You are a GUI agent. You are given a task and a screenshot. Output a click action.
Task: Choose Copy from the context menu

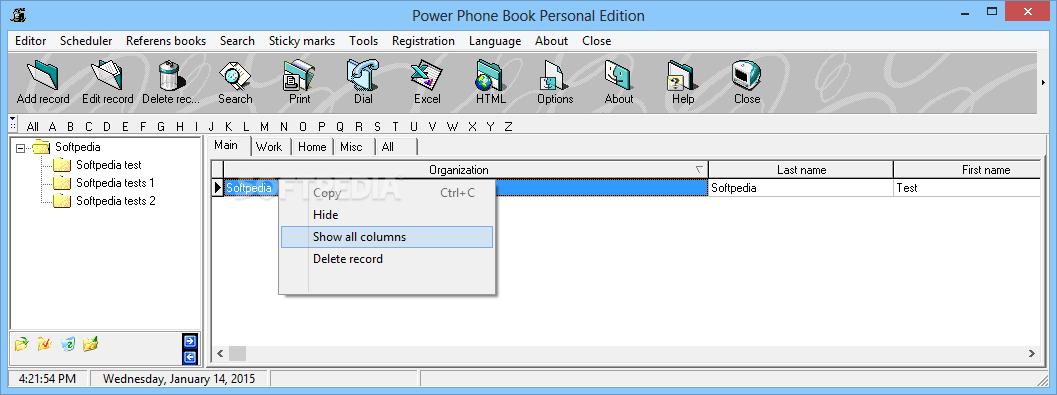click(387, 193)
